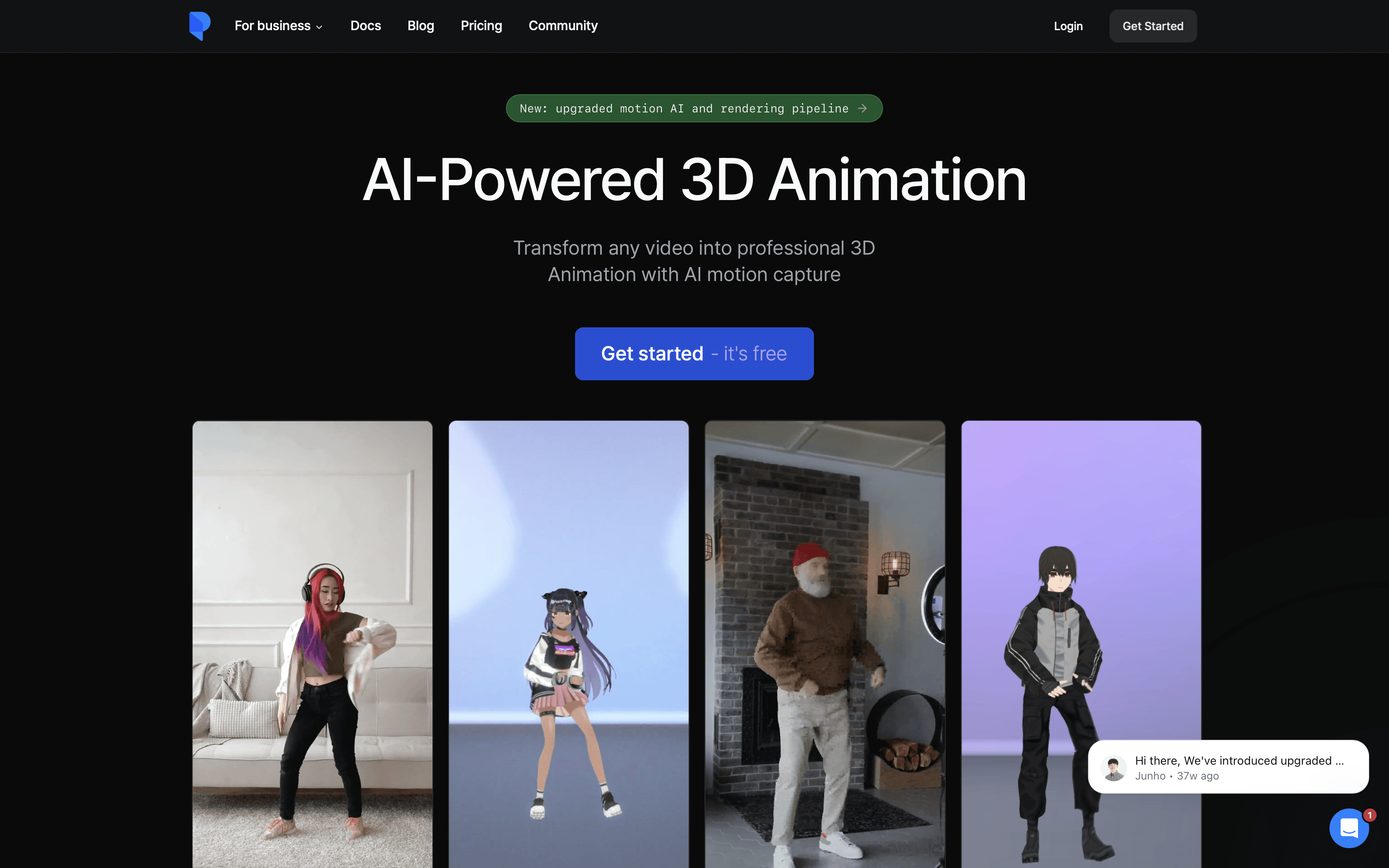
Task: Click Junho's avatar in the chat popup
Action: 1114,768
